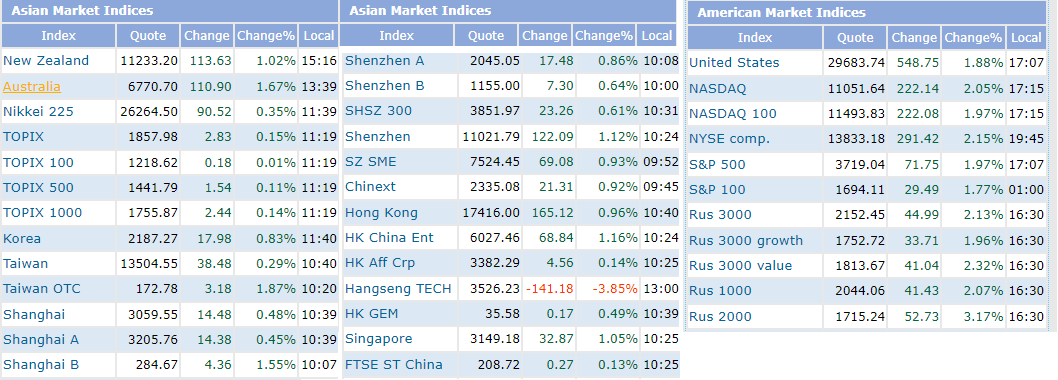Viewport: 1058px width, 380px height.
Task: Open the New Zealand index link
Action: [46, 61]
